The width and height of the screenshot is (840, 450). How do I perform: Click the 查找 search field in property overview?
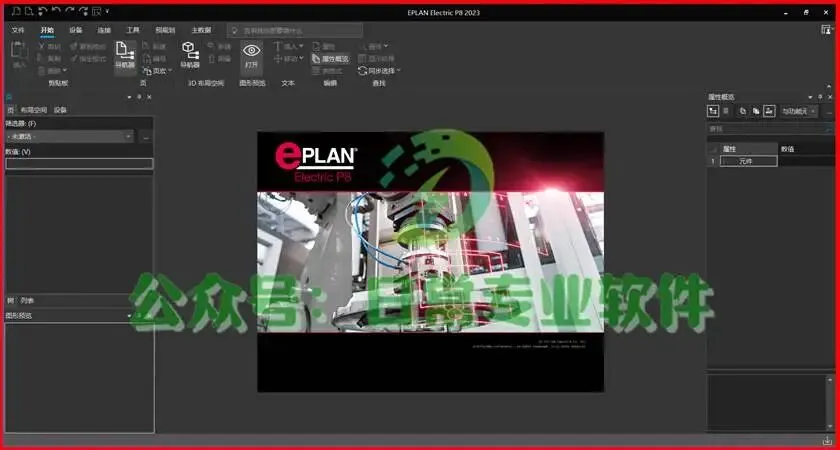(x=770, y=129)
